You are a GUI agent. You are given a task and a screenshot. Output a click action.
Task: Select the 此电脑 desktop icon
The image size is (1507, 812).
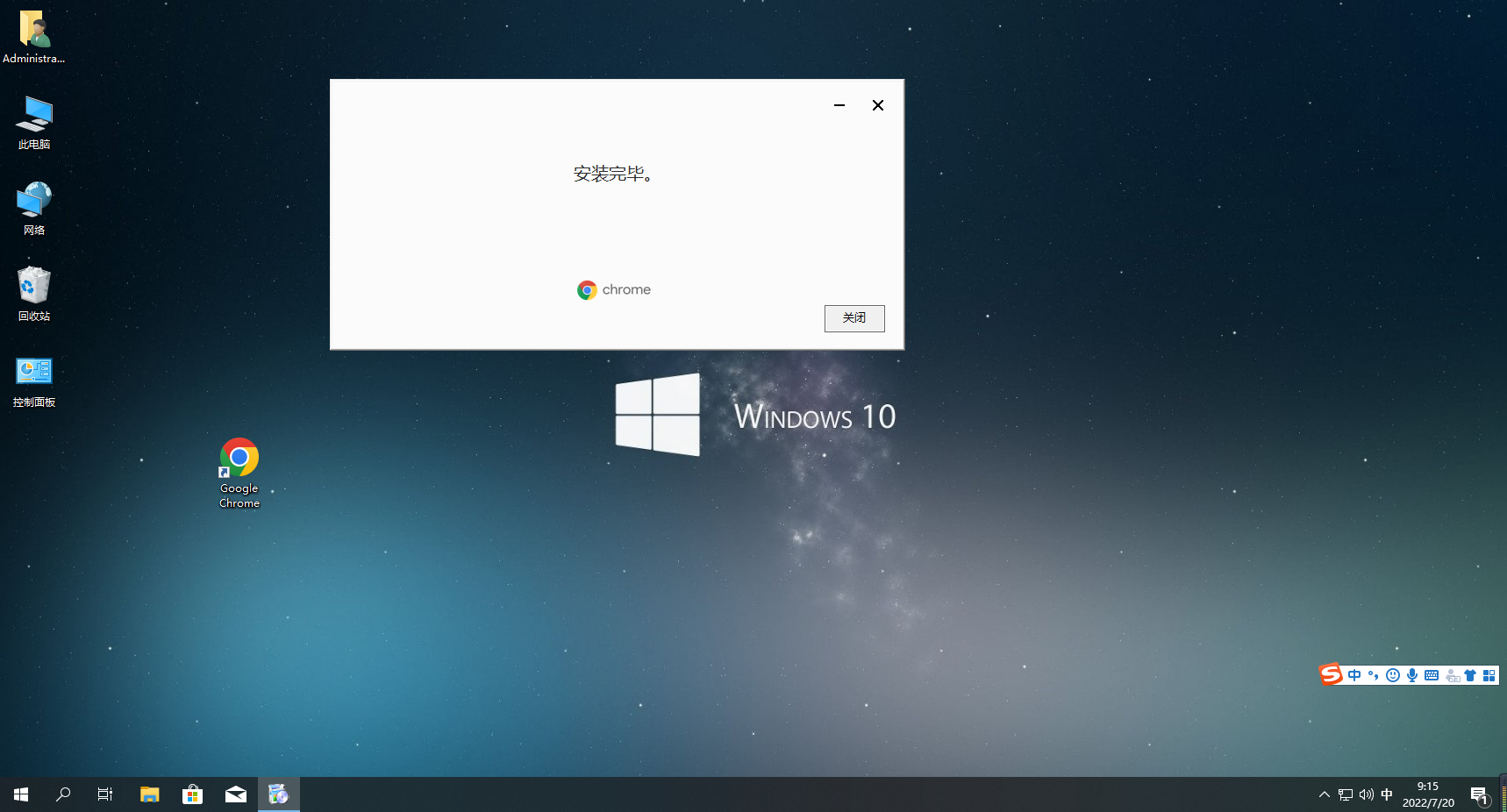(x=34, y=123)
